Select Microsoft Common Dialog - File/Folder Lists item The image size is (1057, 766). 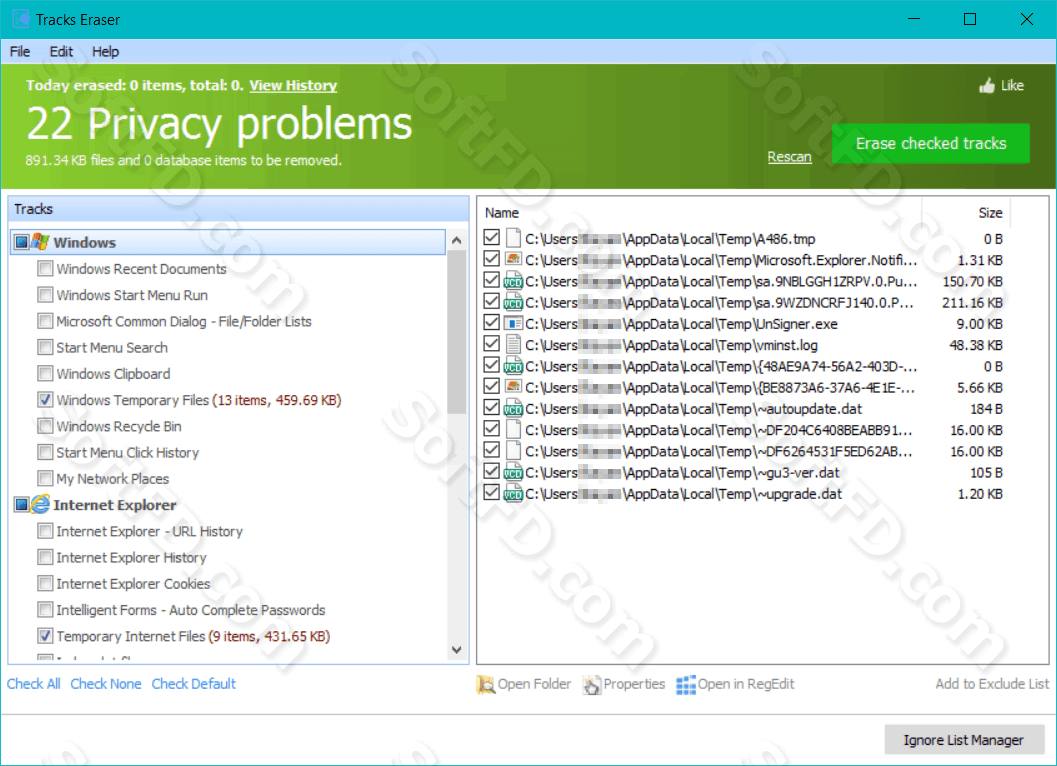pos(184,321)
